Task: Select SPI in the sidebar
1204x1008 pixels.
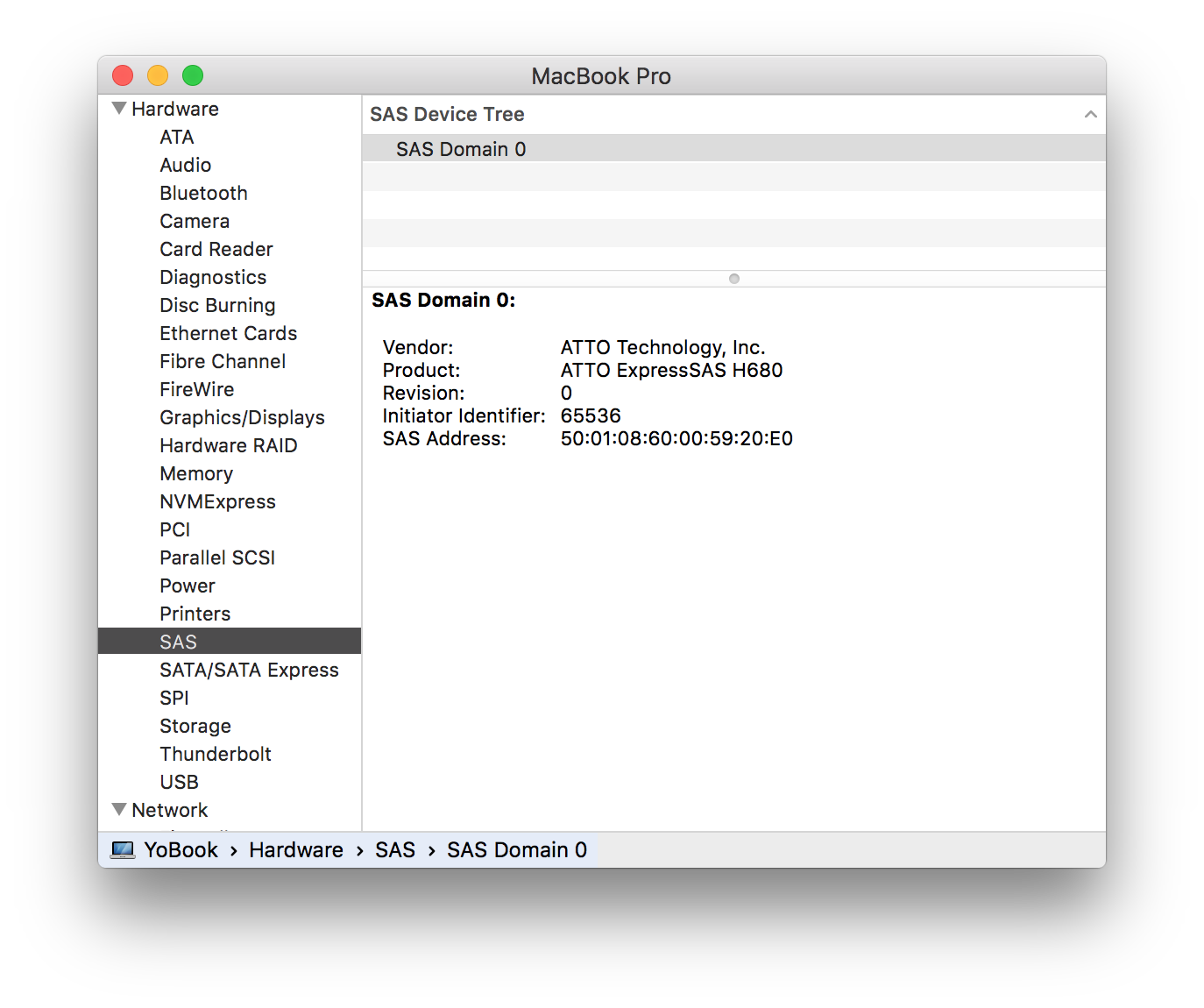Action: pos(174,699)
